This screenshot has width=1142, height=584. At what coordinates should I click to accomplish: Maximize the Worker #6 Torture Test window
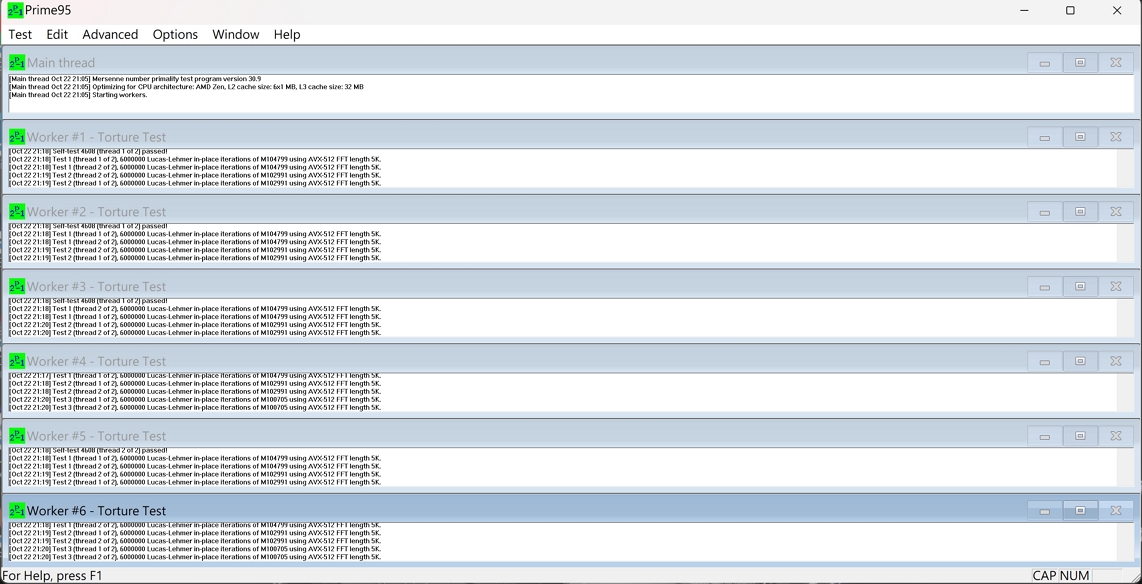[1080, 510]
